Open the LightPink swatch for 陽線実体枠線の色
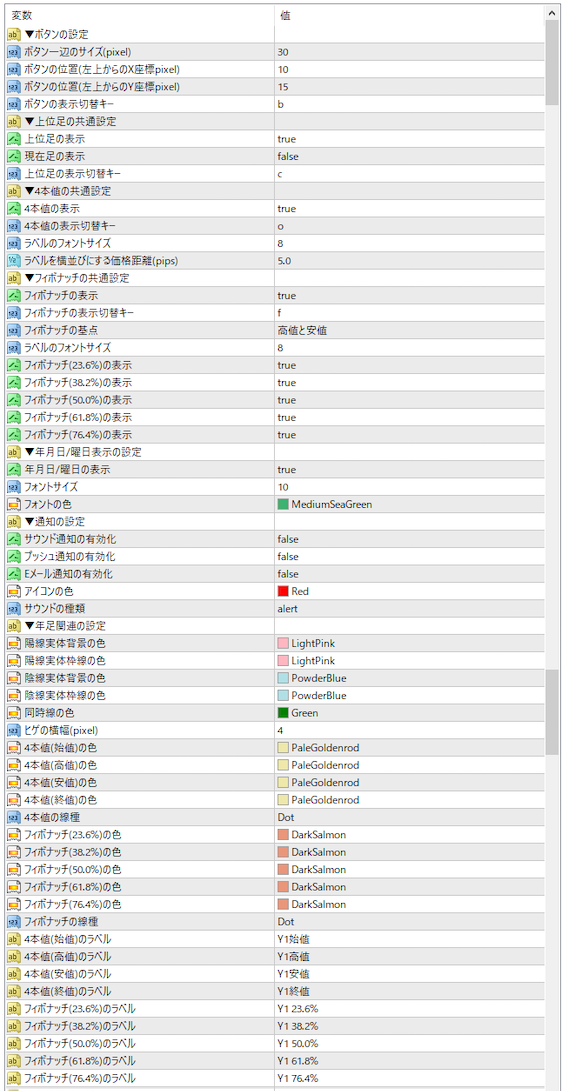The height and width of the screenshot is (1091, 565). click(283, 661)
